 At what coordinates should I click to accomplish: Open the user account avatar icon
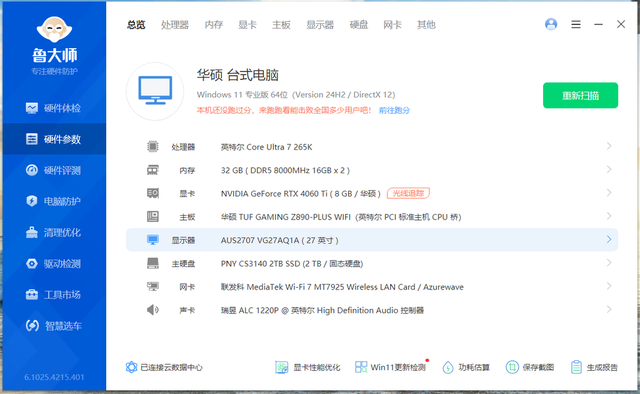551,24
